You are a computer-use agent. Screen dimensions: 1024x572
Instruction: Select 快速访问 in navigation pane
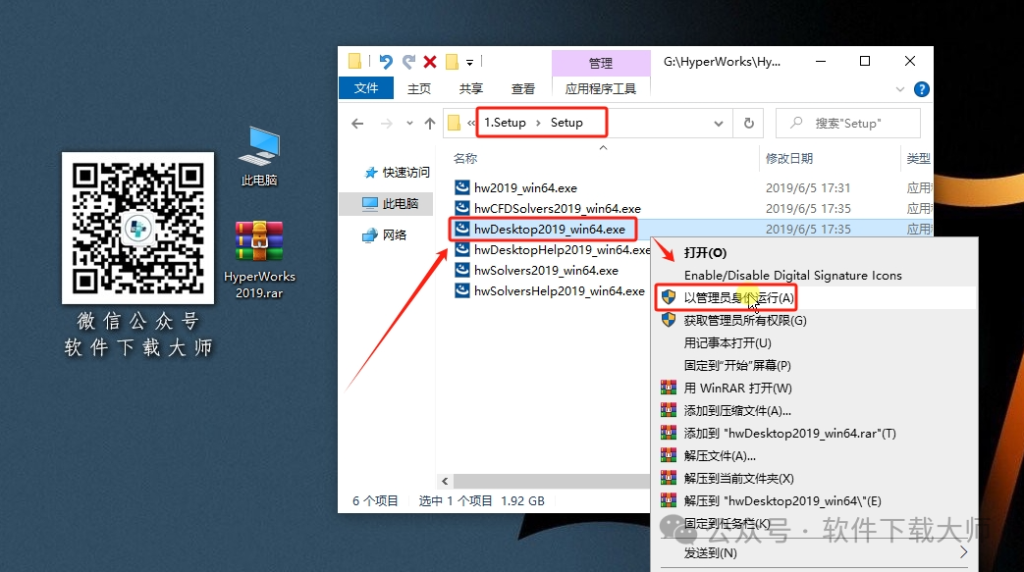coord(398,172)
